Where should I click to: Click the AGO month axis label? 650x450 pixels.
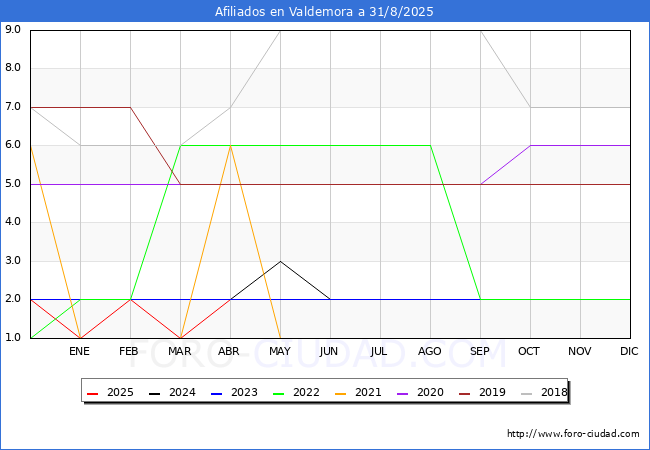429,351
